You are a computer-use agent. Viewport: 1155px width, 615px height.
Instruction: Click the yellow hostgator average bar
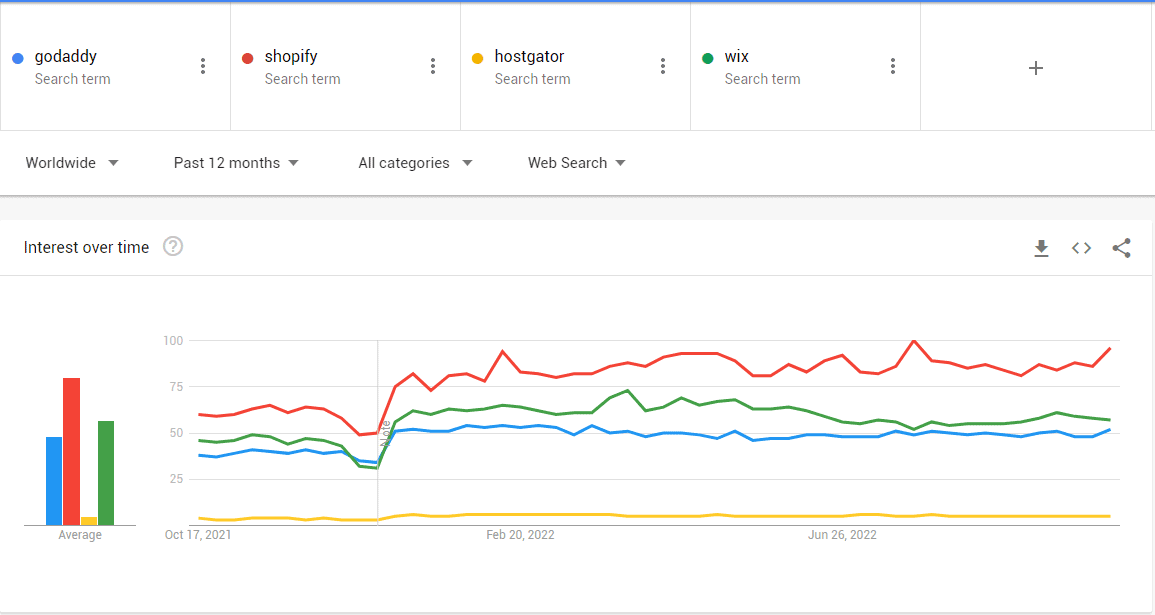point(89,521)
